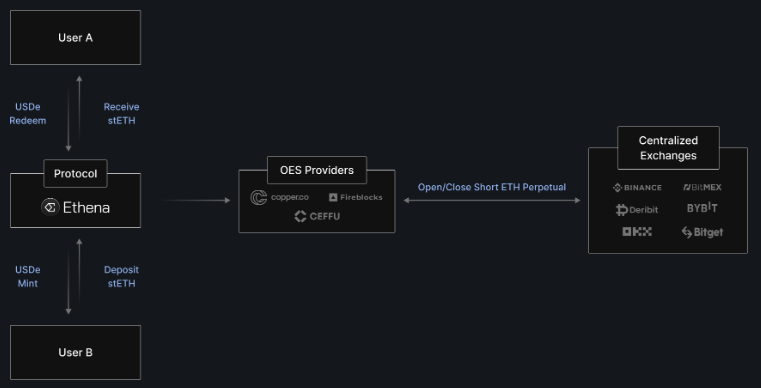Click the USDe Mint label
The width and height of the screenshot is (761, 388).
[x=28, y=276]
